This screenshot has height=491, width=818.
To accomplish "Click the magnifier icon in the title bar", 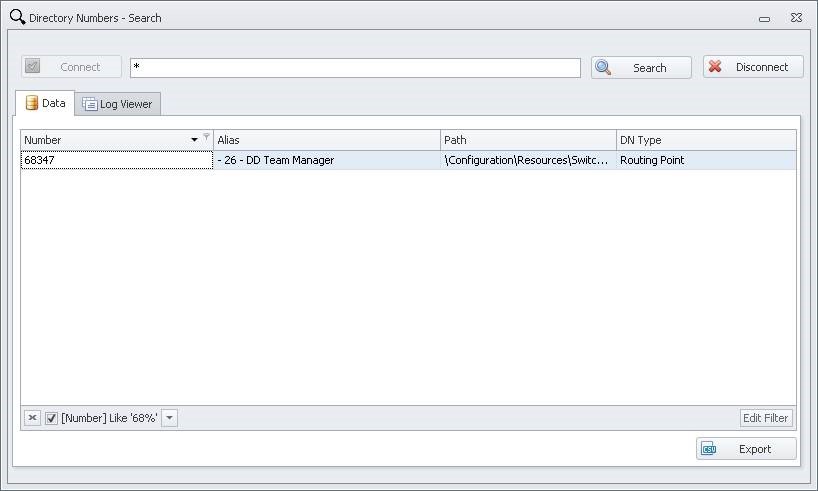I will 17,17.
